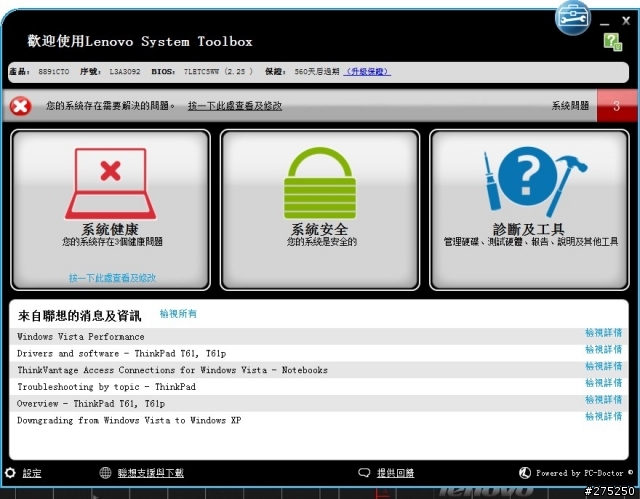View details for Drivers and software row
Screen dimensions: 640x499
603,350
